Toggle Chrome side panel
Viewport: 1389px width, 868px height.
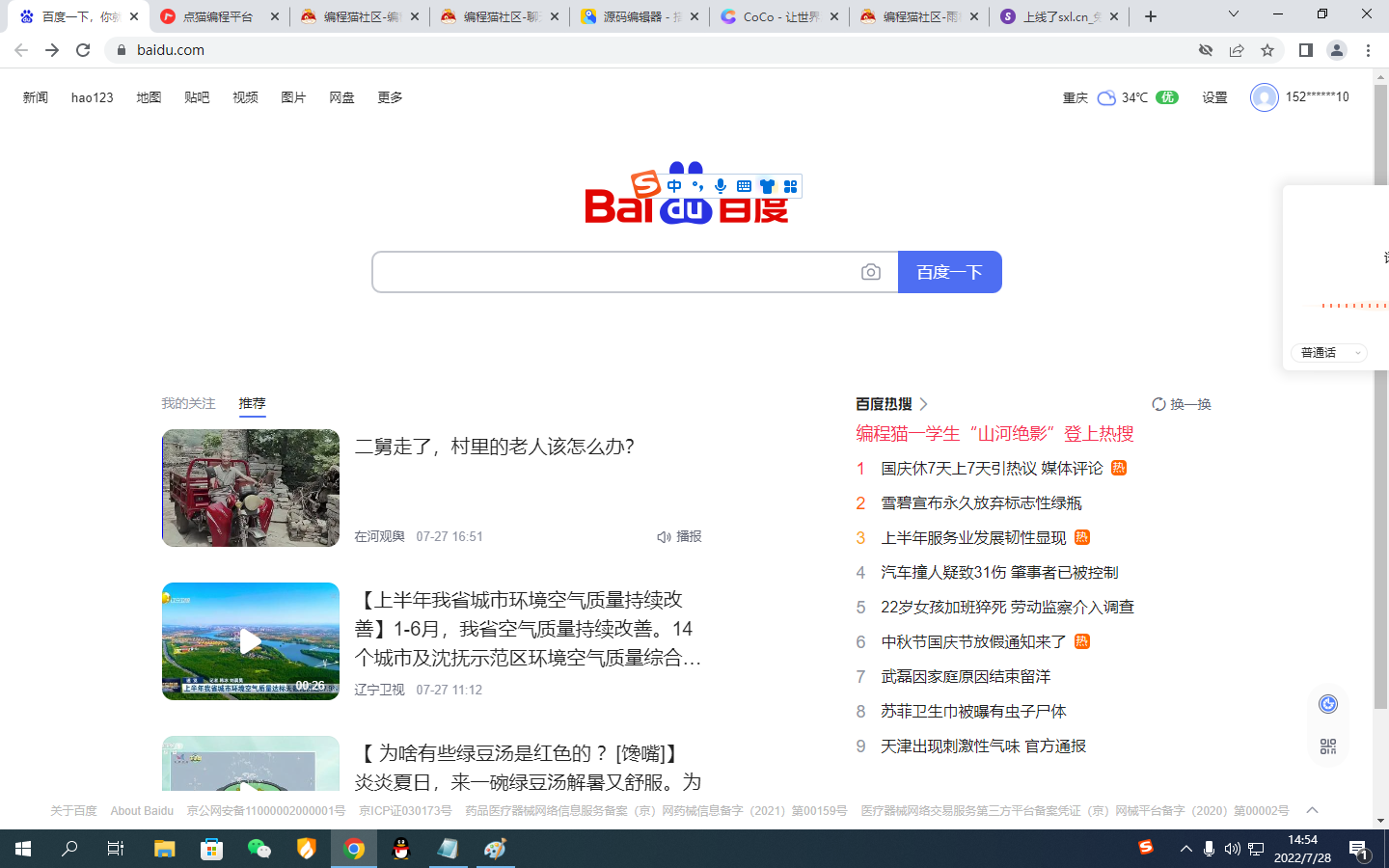pos(1306,50)
